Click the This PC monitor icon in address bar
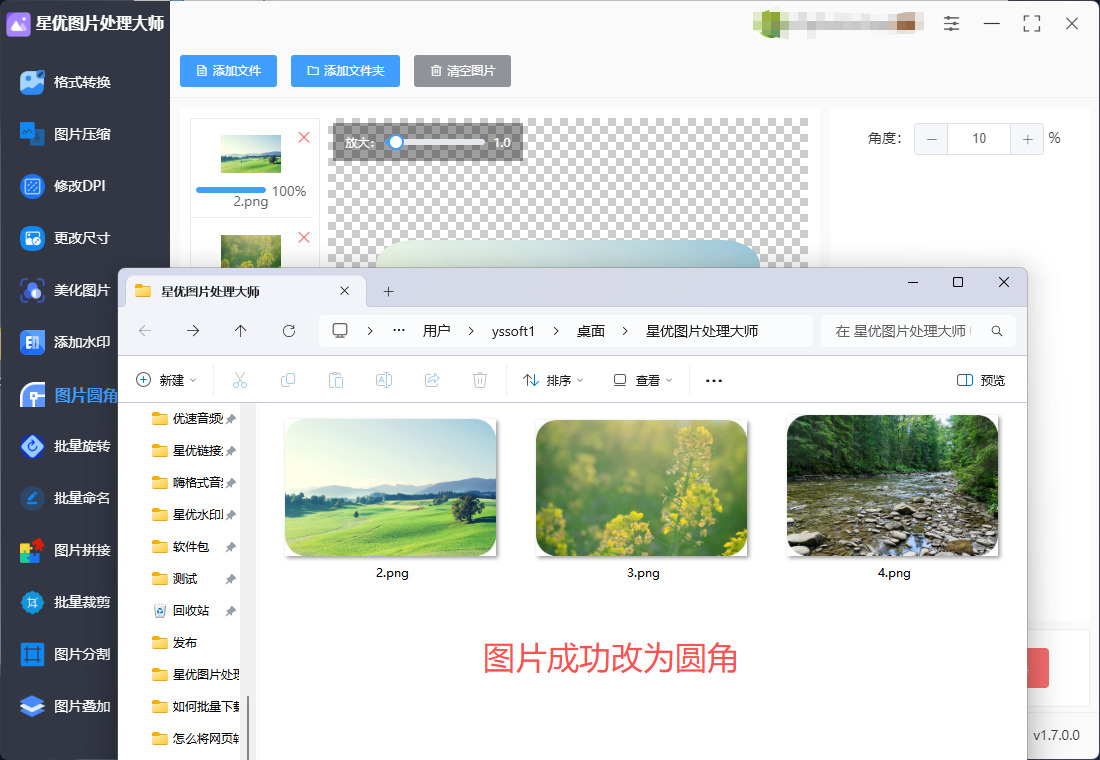Image resolution: width=1100 pixels, height=760 pixels. (340, 331)
